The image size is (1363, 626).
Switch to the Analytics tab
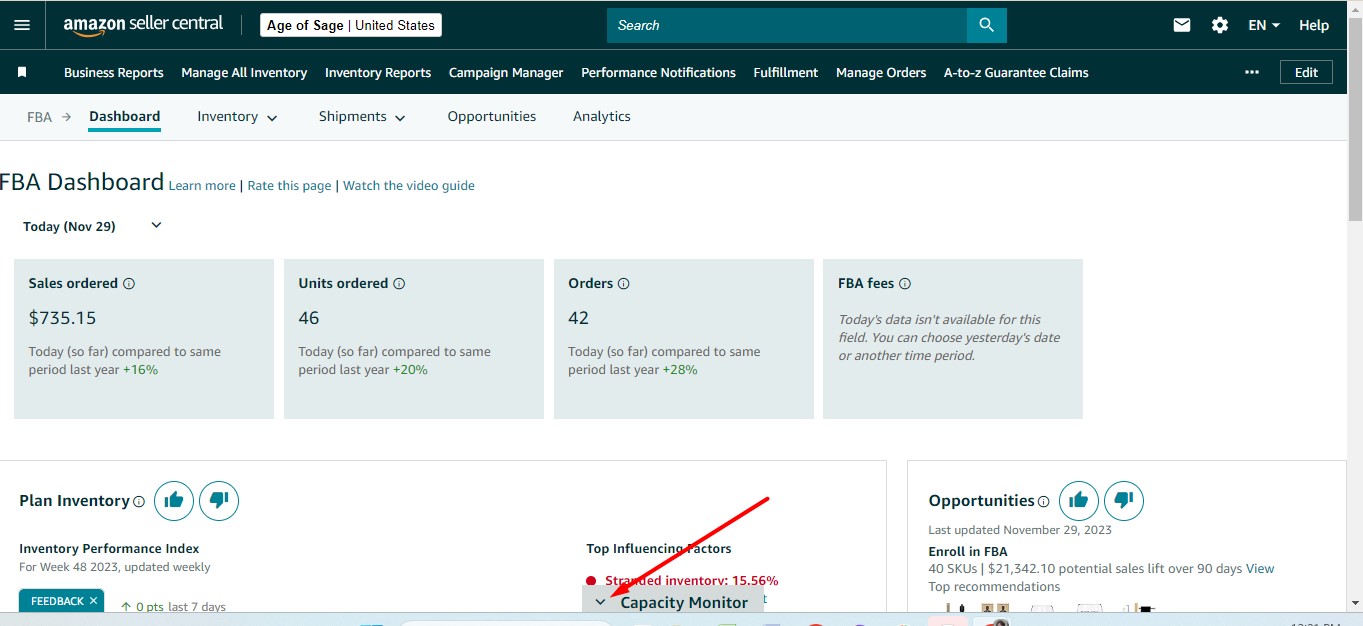601,117
